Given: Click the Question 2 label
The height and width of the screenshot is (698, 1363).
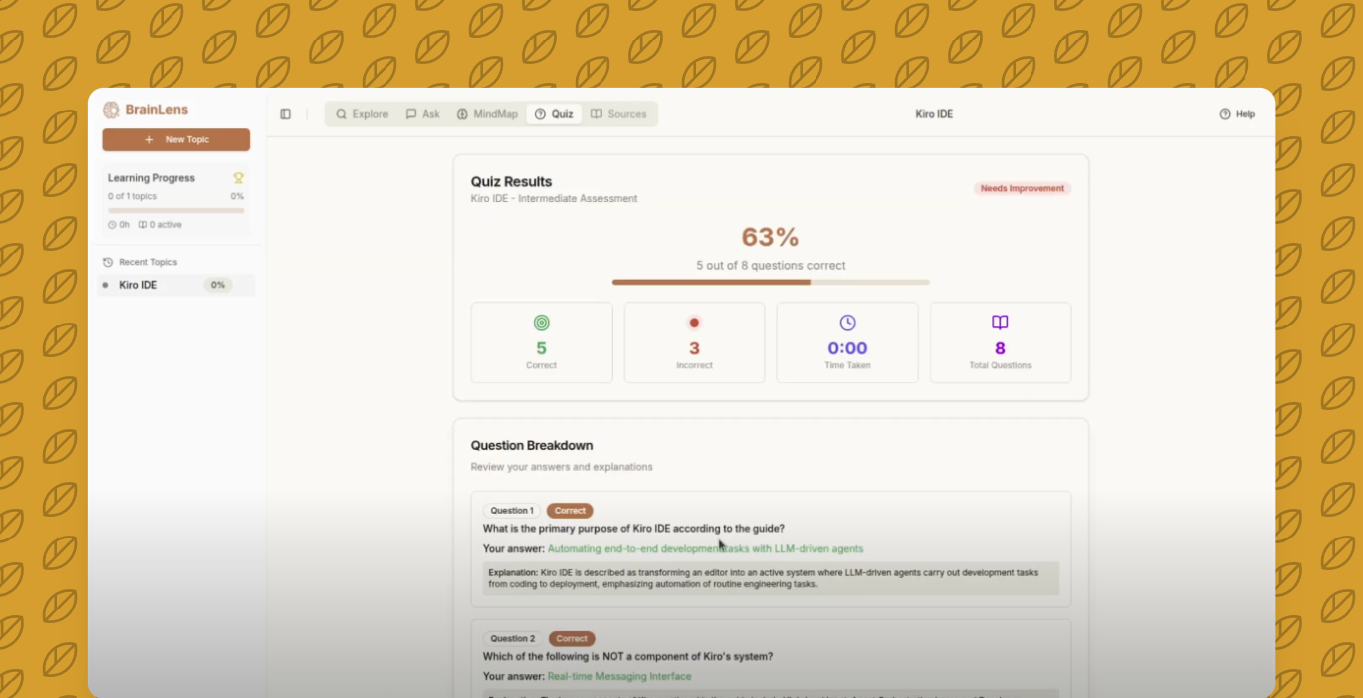Looking at the screenshot, I should point(512,638).
